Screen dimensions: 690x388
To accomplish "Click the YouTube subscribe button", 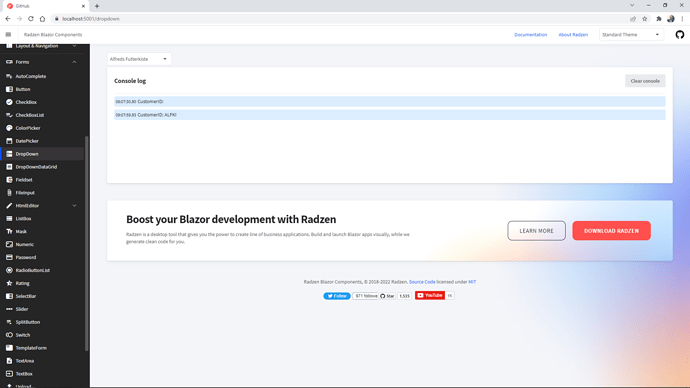I will (x=430, y=295).
